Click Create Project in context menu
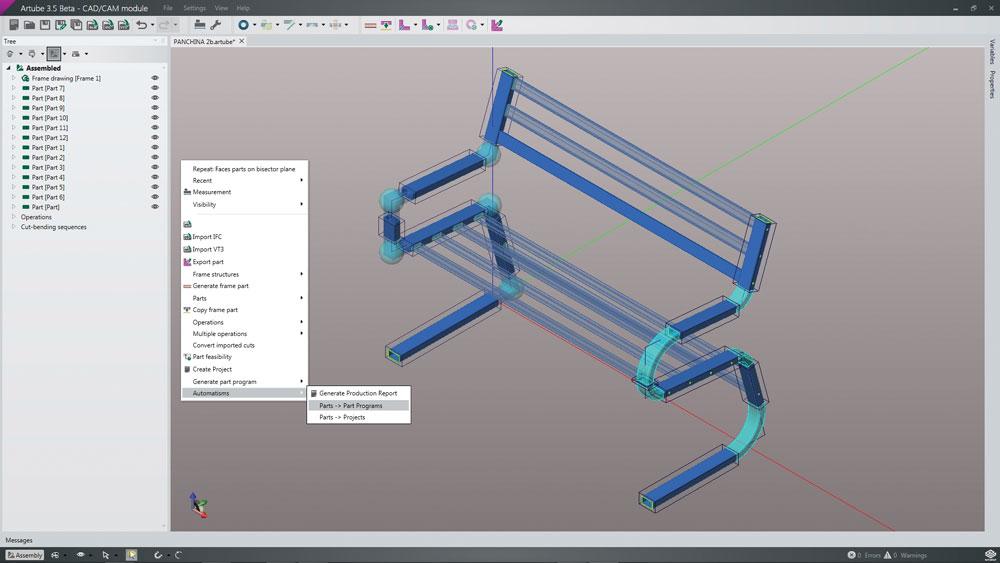The height and width of the screenshot is (563, 1000). pyautogui.click(x=244, y=369)
